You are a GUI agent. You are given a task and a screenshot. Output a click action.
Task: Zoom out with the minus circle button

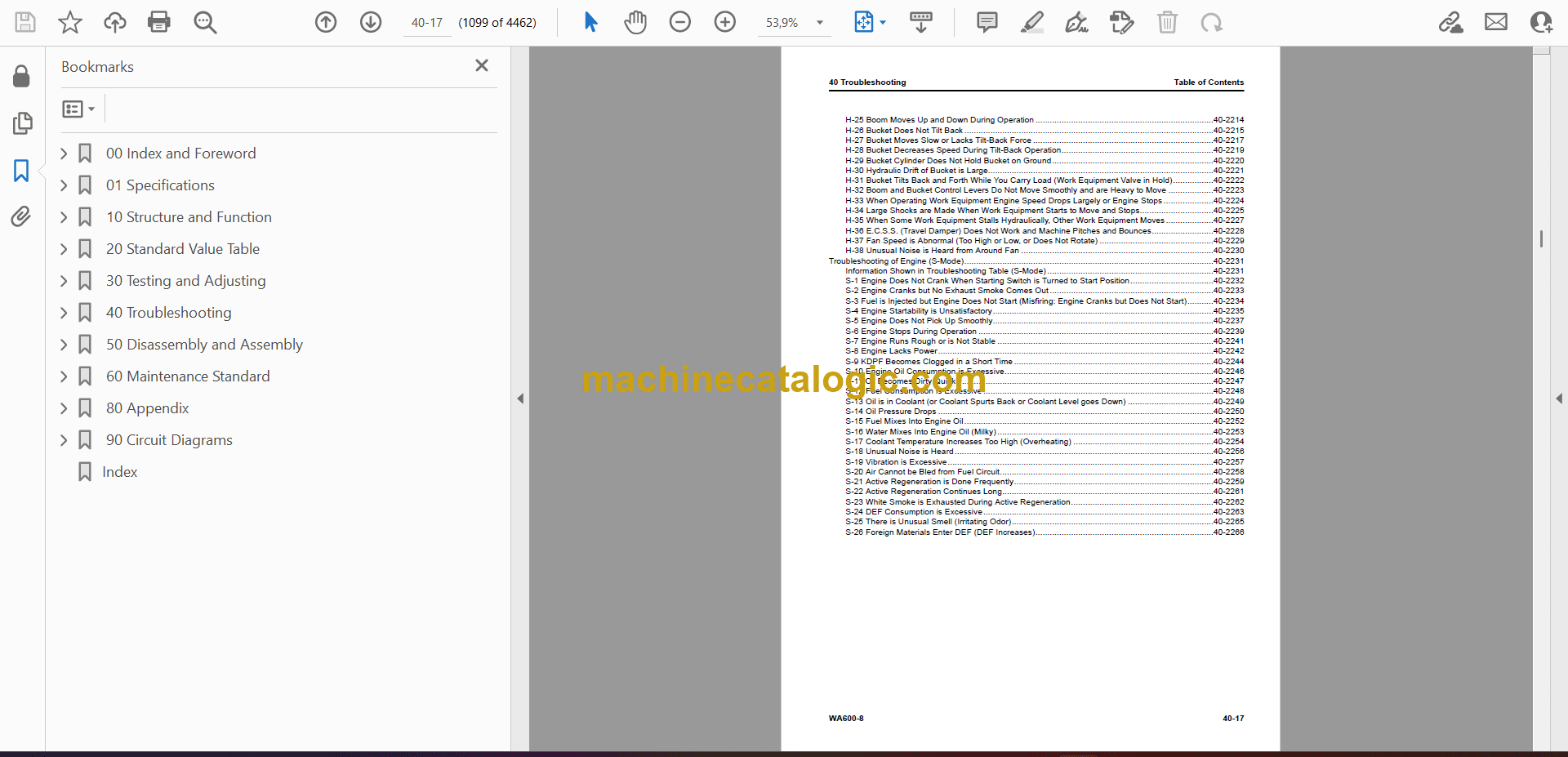(680, 22)
